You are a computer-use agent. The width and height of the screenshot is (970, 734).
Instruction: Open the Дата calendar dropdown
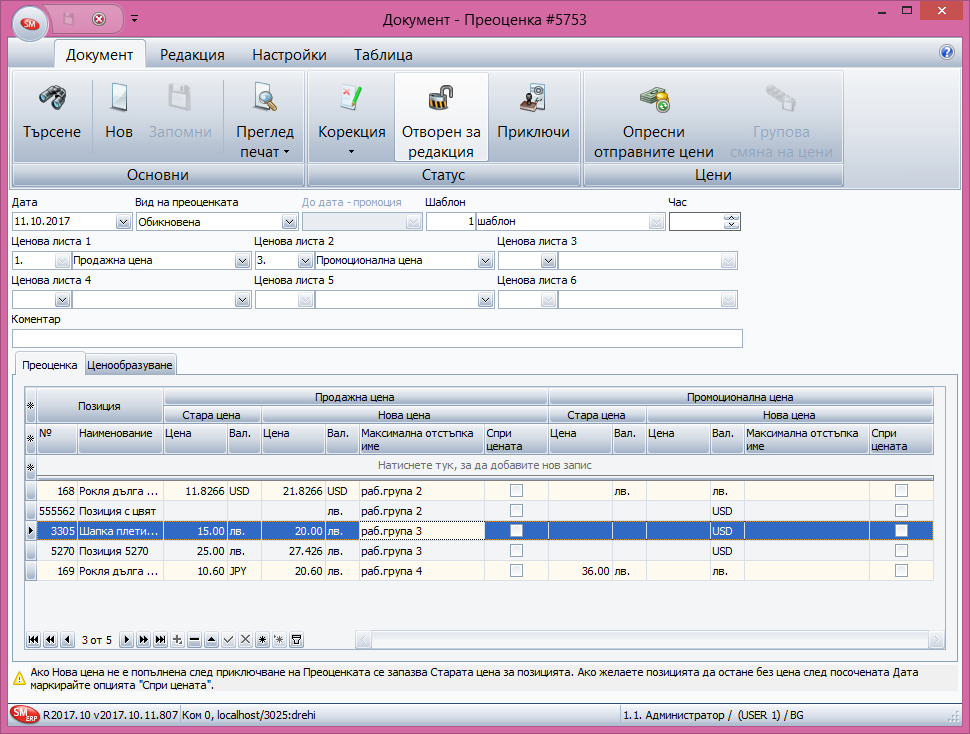click(123, 221)
